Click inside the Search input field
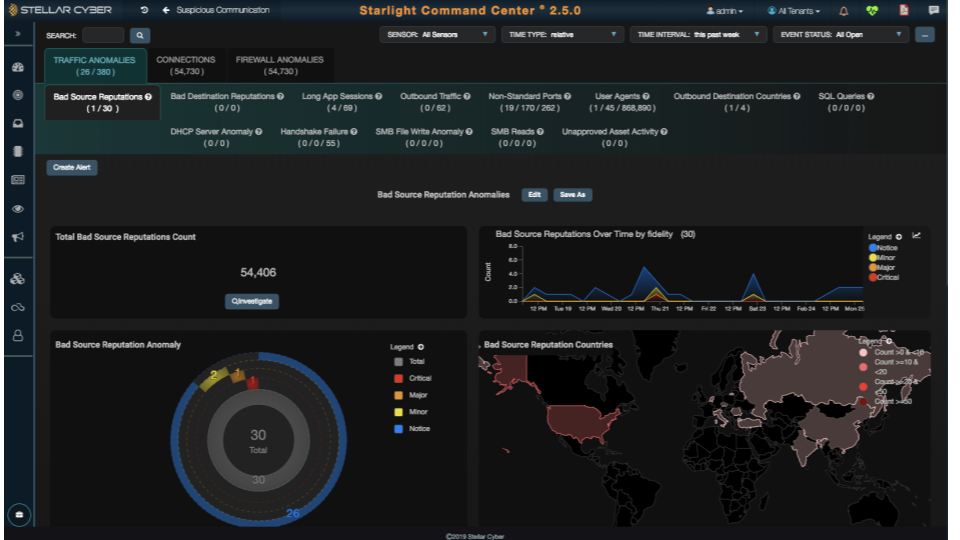960x540 pixels. click(x=103, y=36)
